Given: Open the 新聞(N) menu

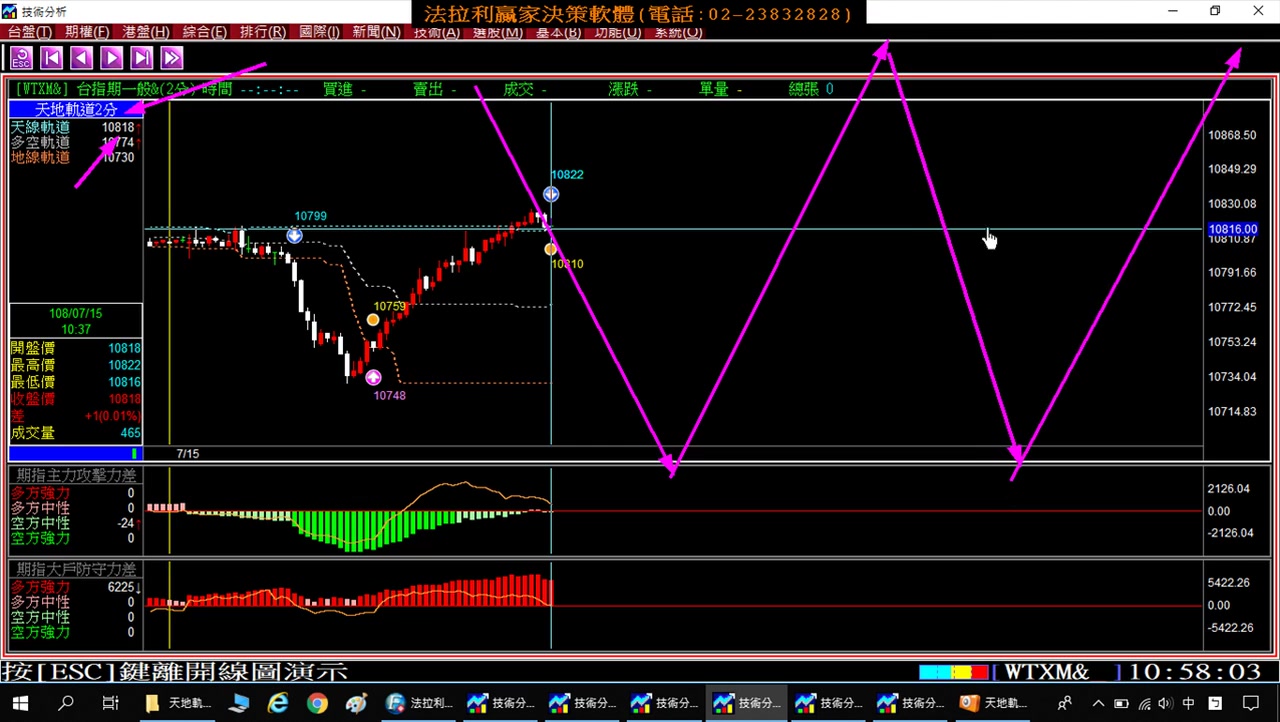Looking at the screenshot, I should pyautogui.click(x=377, y=32).
